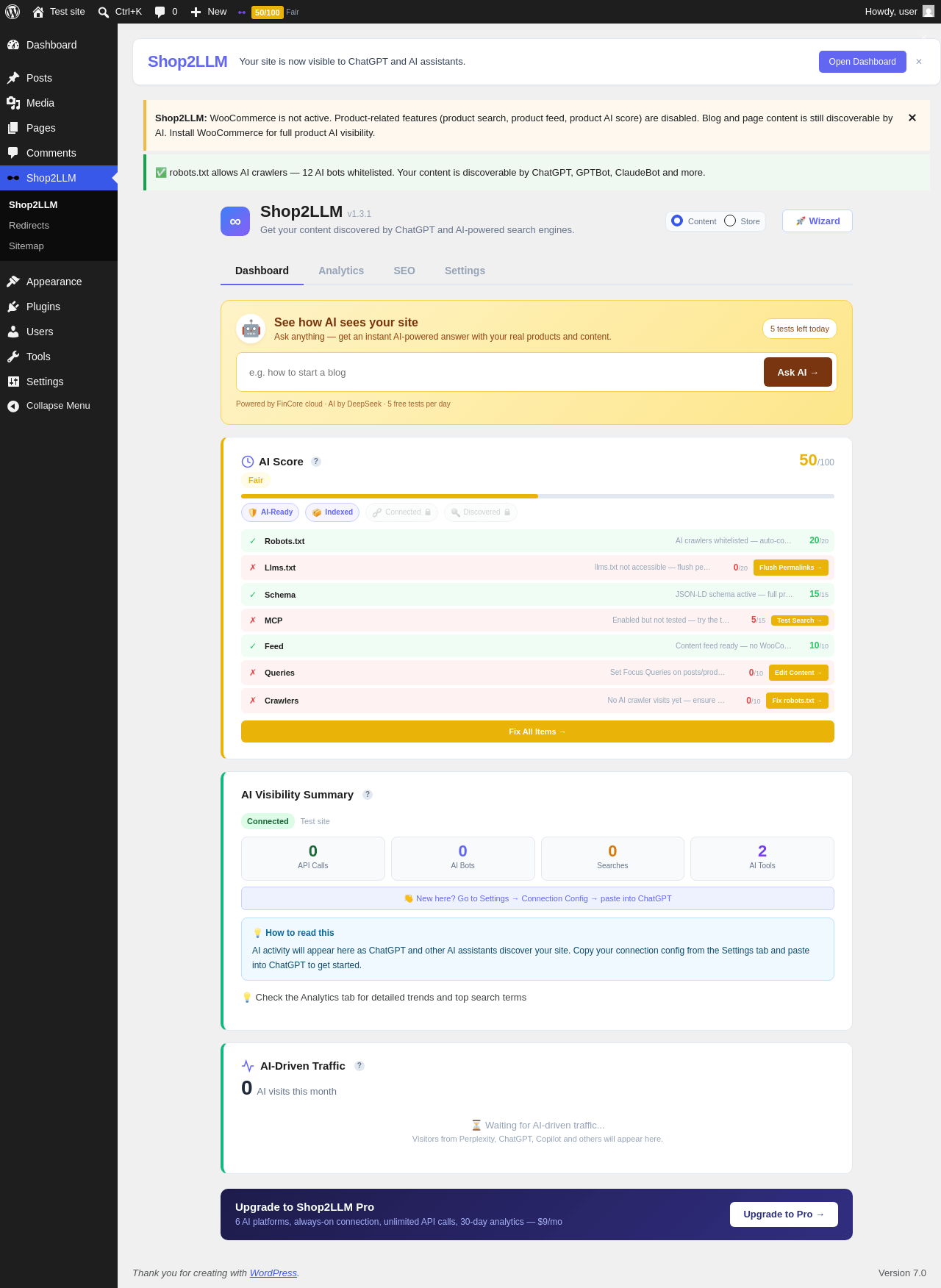941x1288 pixels.
Task: Switch to the Analytics tab
Action: [341, 271]
